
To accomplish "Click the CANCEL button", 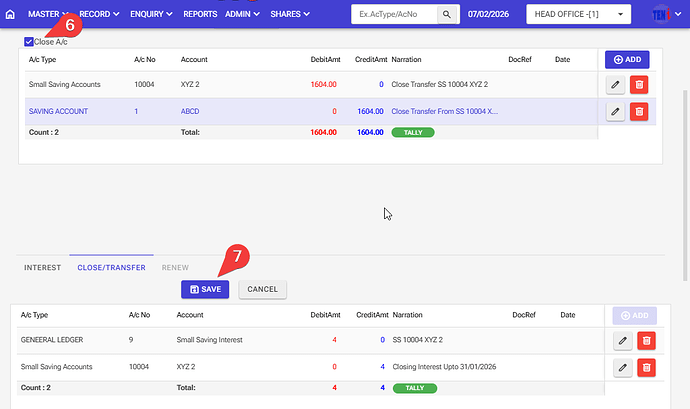I will tap(262, 289).
